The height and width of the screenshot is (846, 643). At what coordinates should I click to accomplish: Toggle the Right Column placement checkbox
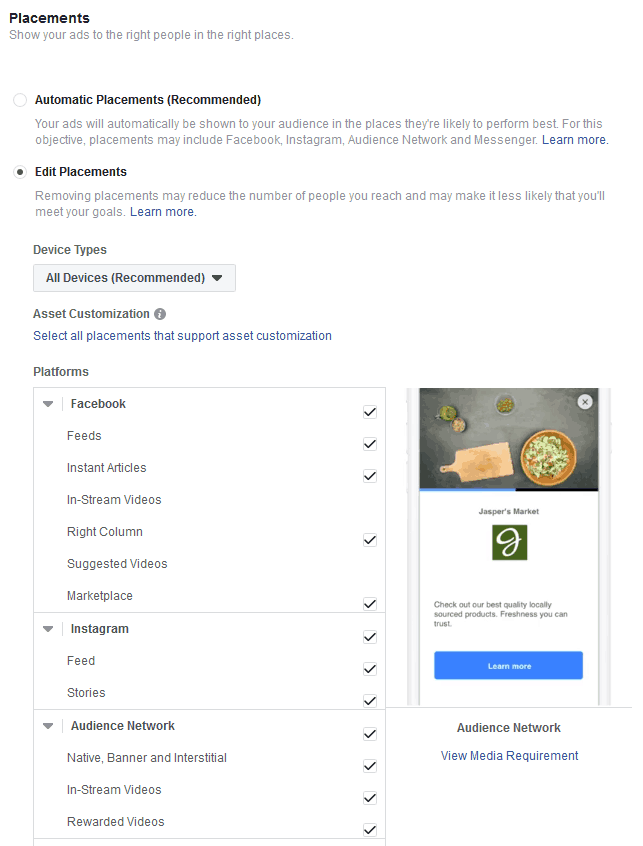tap(370, 540)
